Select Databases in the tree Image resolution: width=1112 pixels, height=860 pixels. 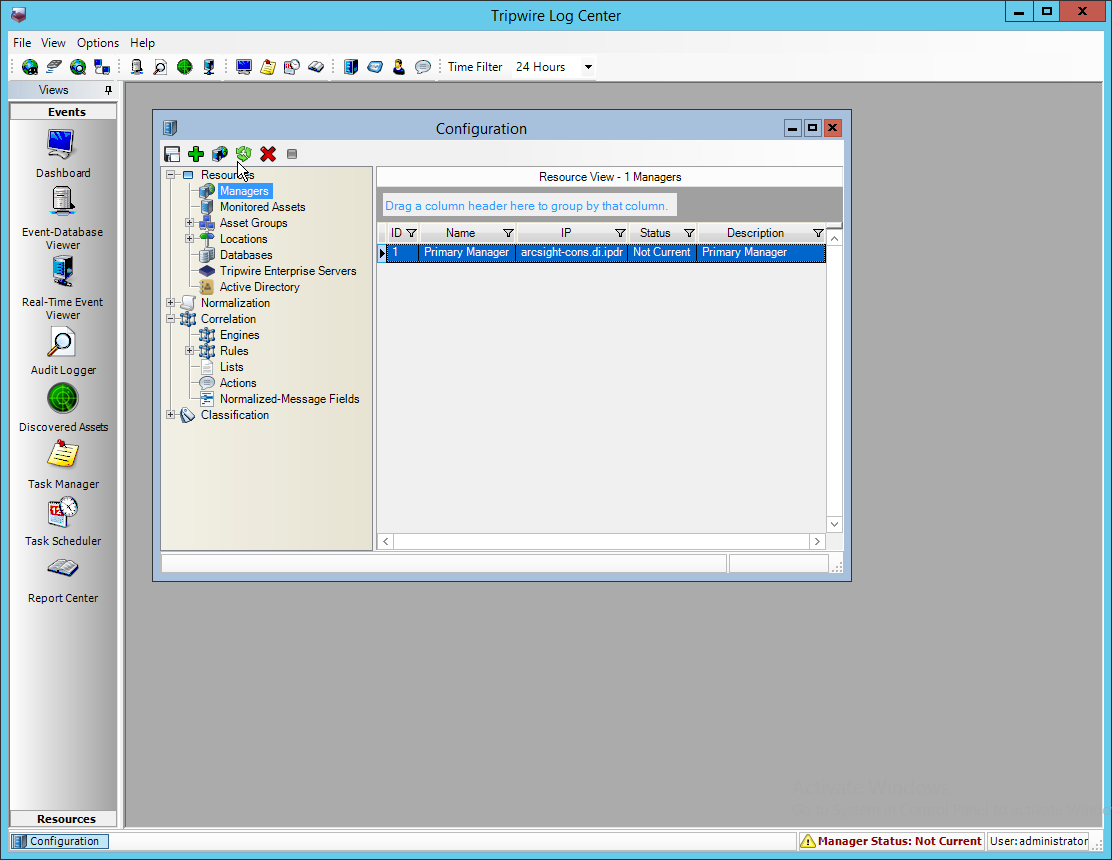tap(246, 255)
